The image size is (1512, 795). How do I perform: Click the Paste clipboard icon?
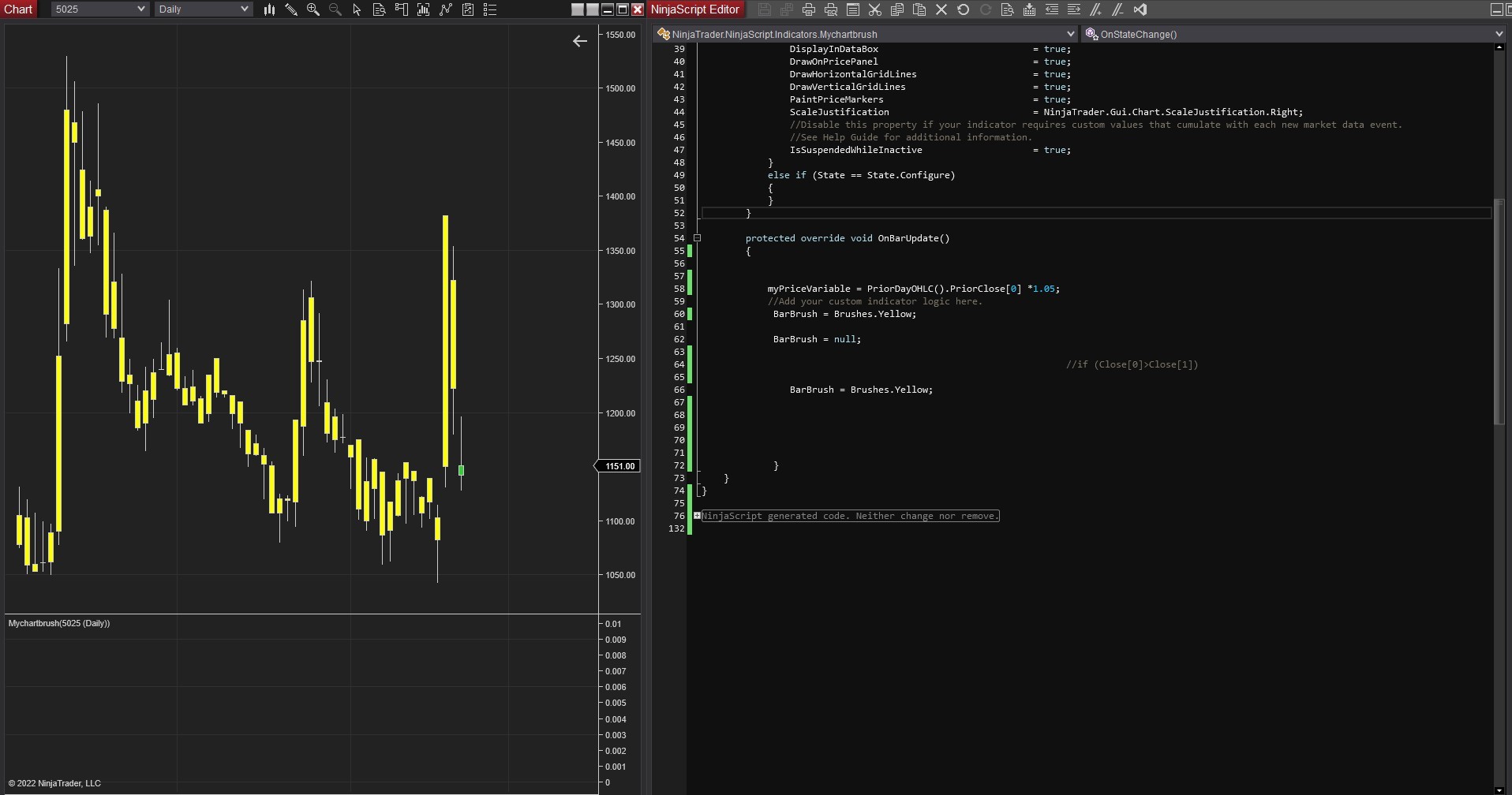click(919, 9)
